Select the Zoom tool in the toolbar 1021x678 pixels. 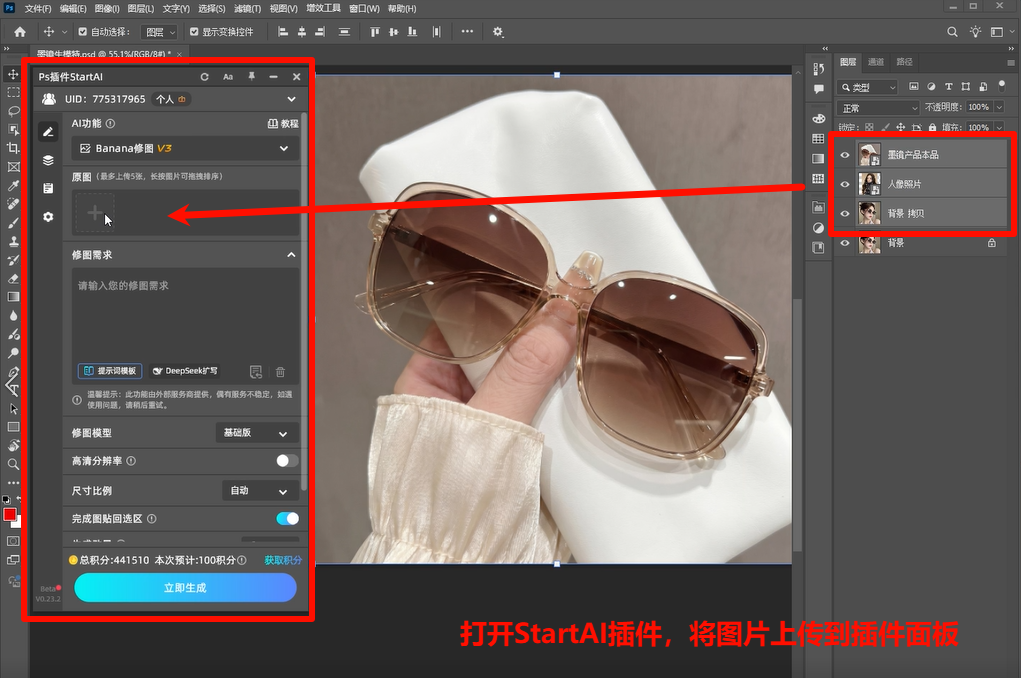13,464
